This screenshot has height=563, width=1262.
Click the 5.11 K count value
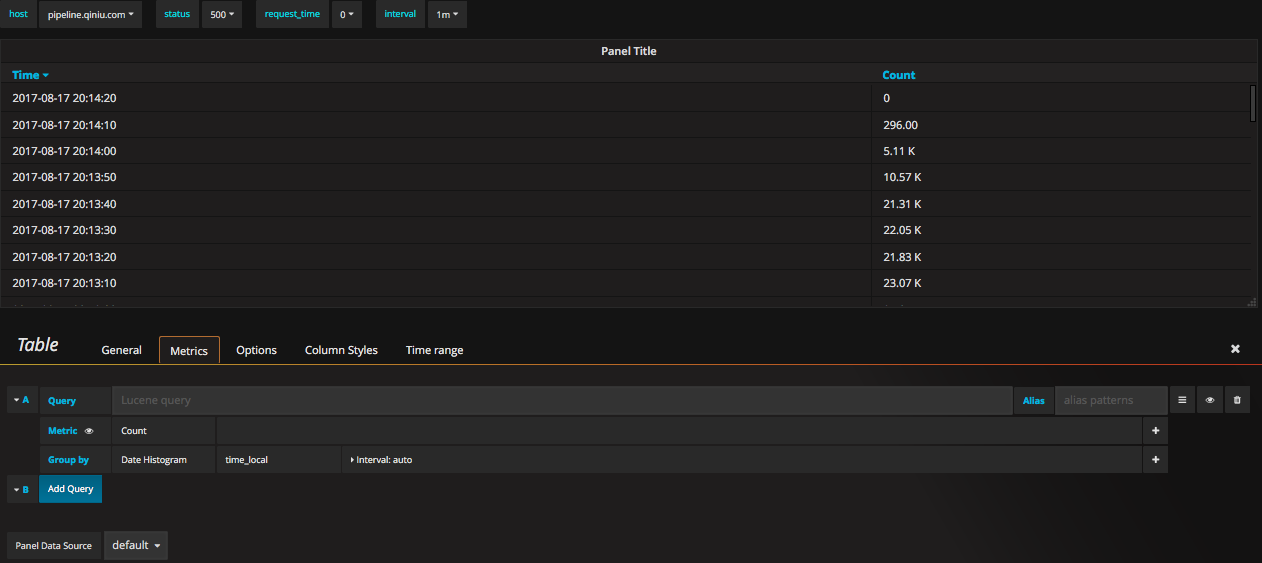click(899, 151)
